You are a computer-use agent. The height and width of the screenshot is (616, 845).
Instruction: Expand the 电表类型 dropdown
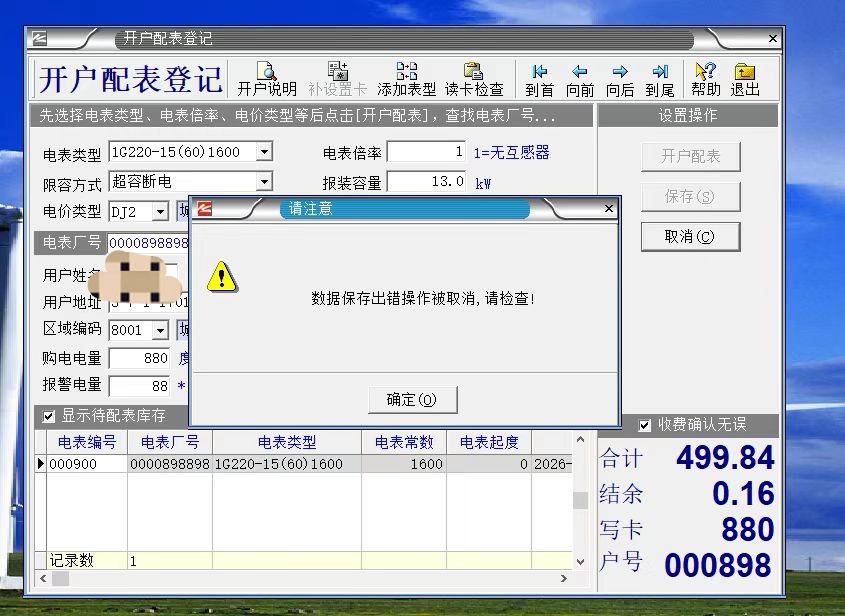(264, 153)
